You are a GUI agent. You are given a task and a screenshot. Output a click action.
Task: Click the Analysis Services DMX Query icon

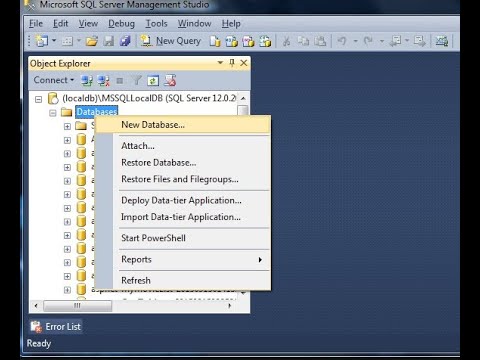[x=248, y=41]
